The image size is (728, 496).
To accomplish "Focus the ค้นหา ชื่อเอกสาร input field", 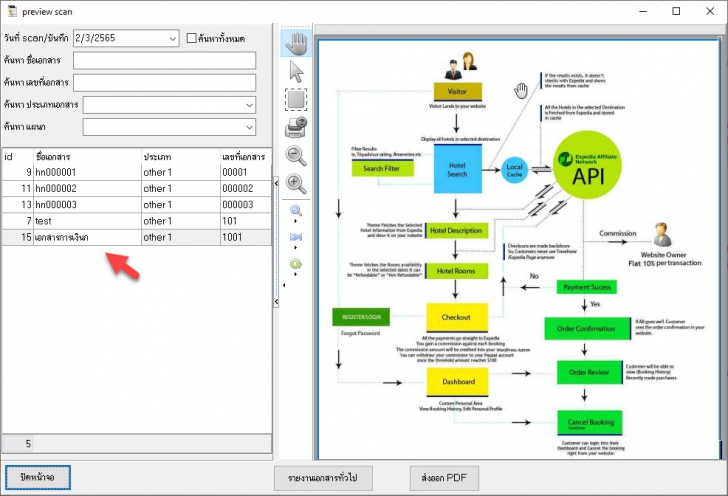I will 164,60.
